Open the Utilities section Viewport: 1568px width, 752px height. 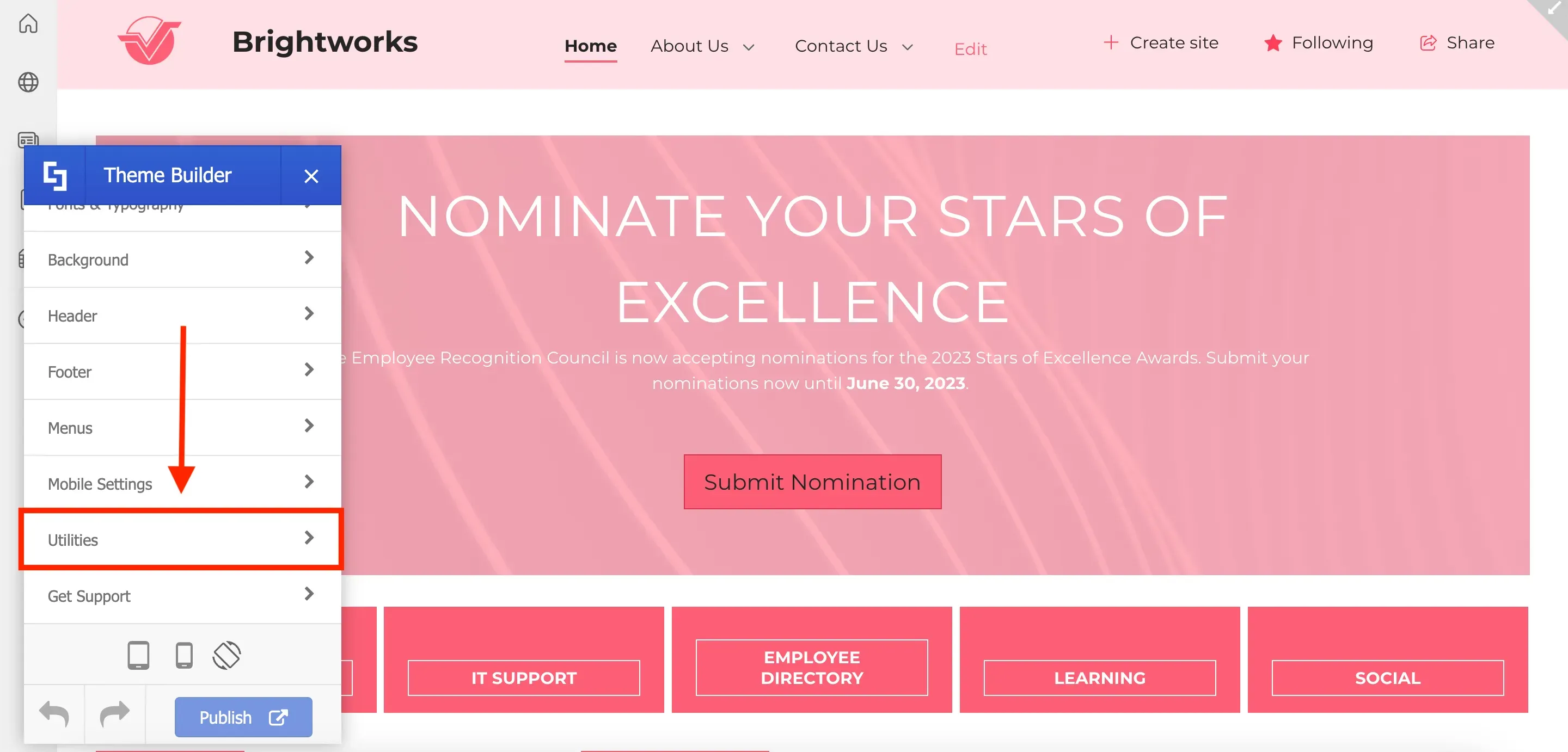(x=181, y=539)
